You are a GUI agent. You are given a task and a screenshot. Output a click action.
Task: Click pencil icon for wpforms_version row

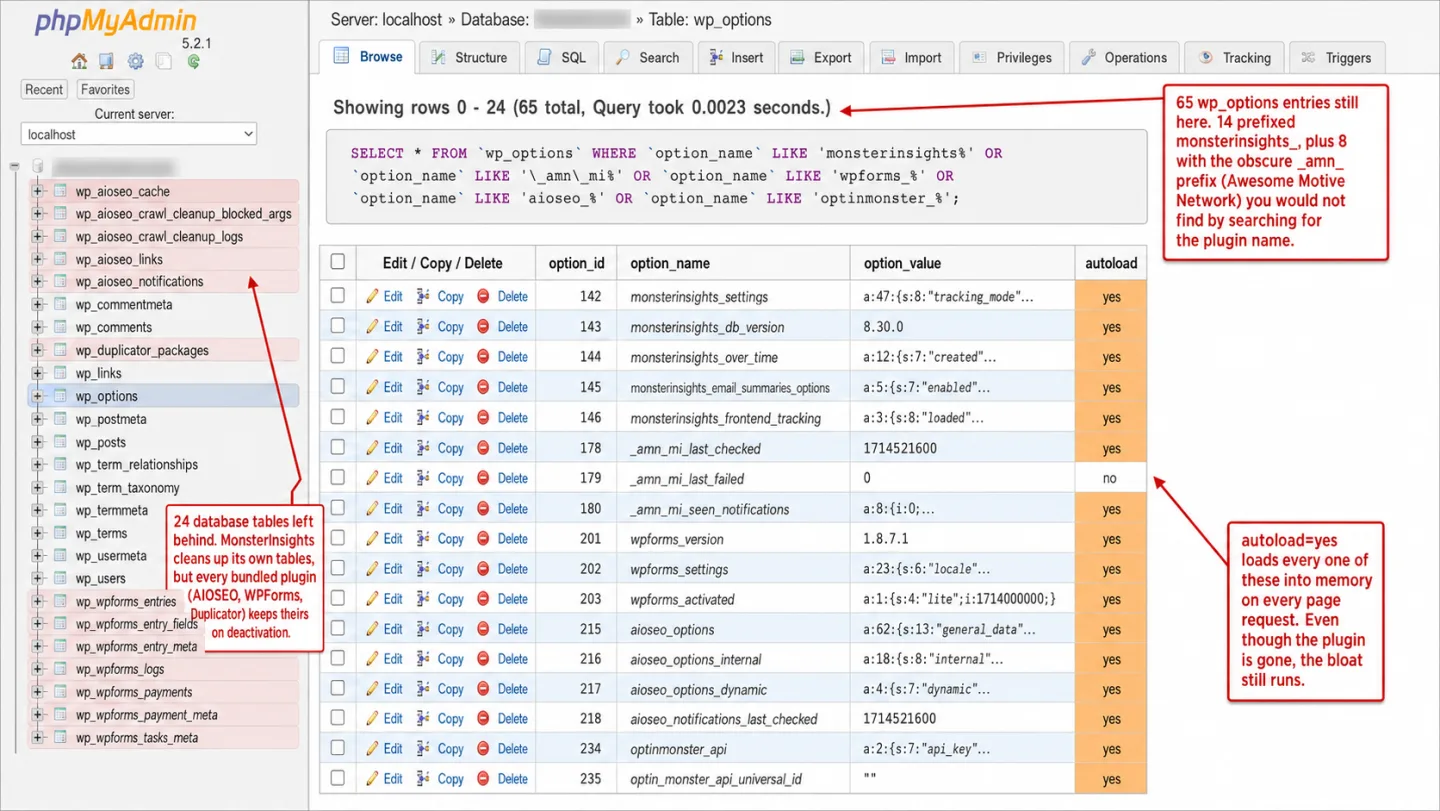[x=372, y=538]
